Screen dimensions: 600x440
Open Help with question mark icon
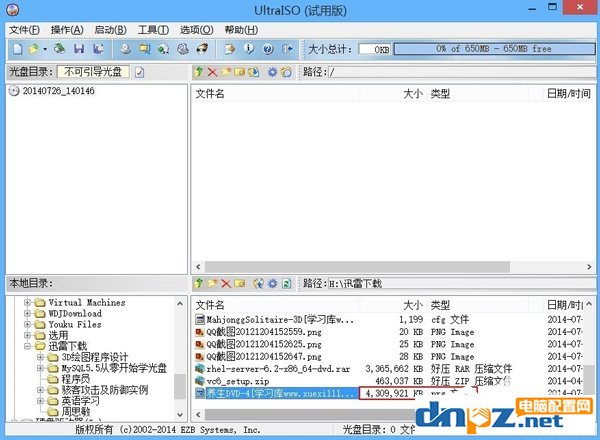click(268, 49)
